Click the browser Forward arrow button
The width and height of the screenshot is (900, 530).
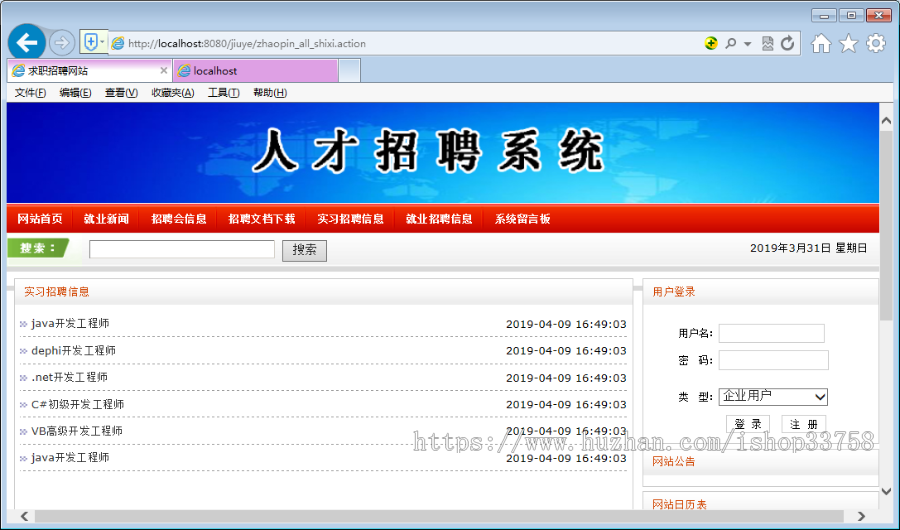[61, 42]
